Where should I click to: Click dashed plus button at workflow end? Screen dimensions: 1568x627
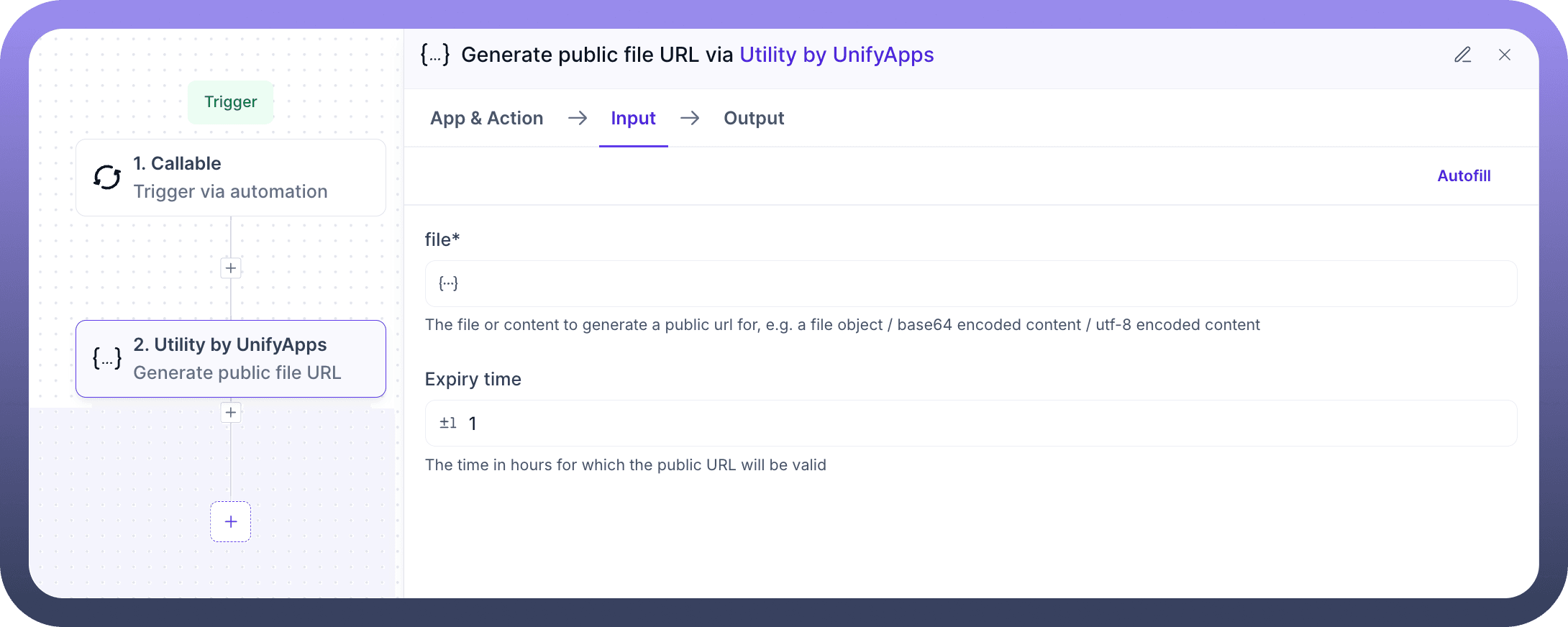click(230, 521)
